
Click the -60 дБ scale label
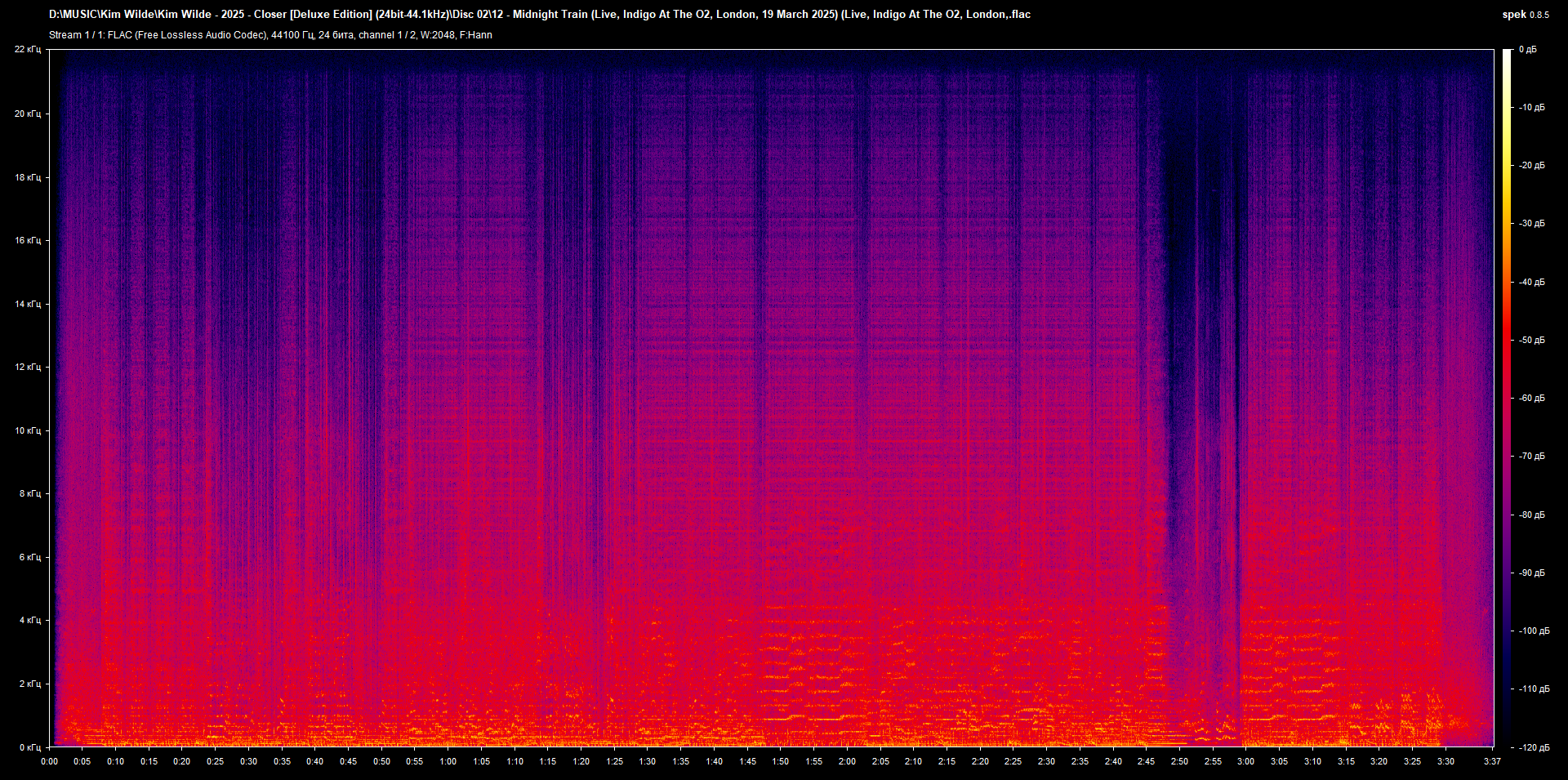point(1531,399)
